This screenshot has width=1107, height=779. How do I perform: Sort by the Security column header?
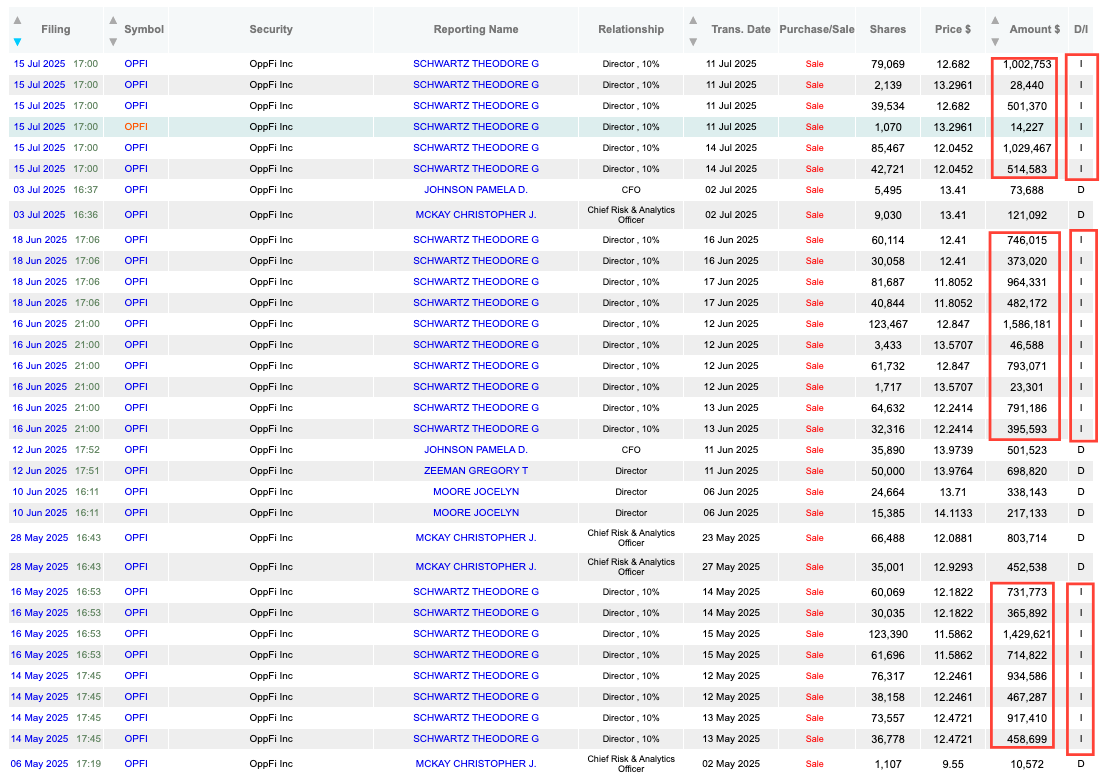[x=271, y=29]
